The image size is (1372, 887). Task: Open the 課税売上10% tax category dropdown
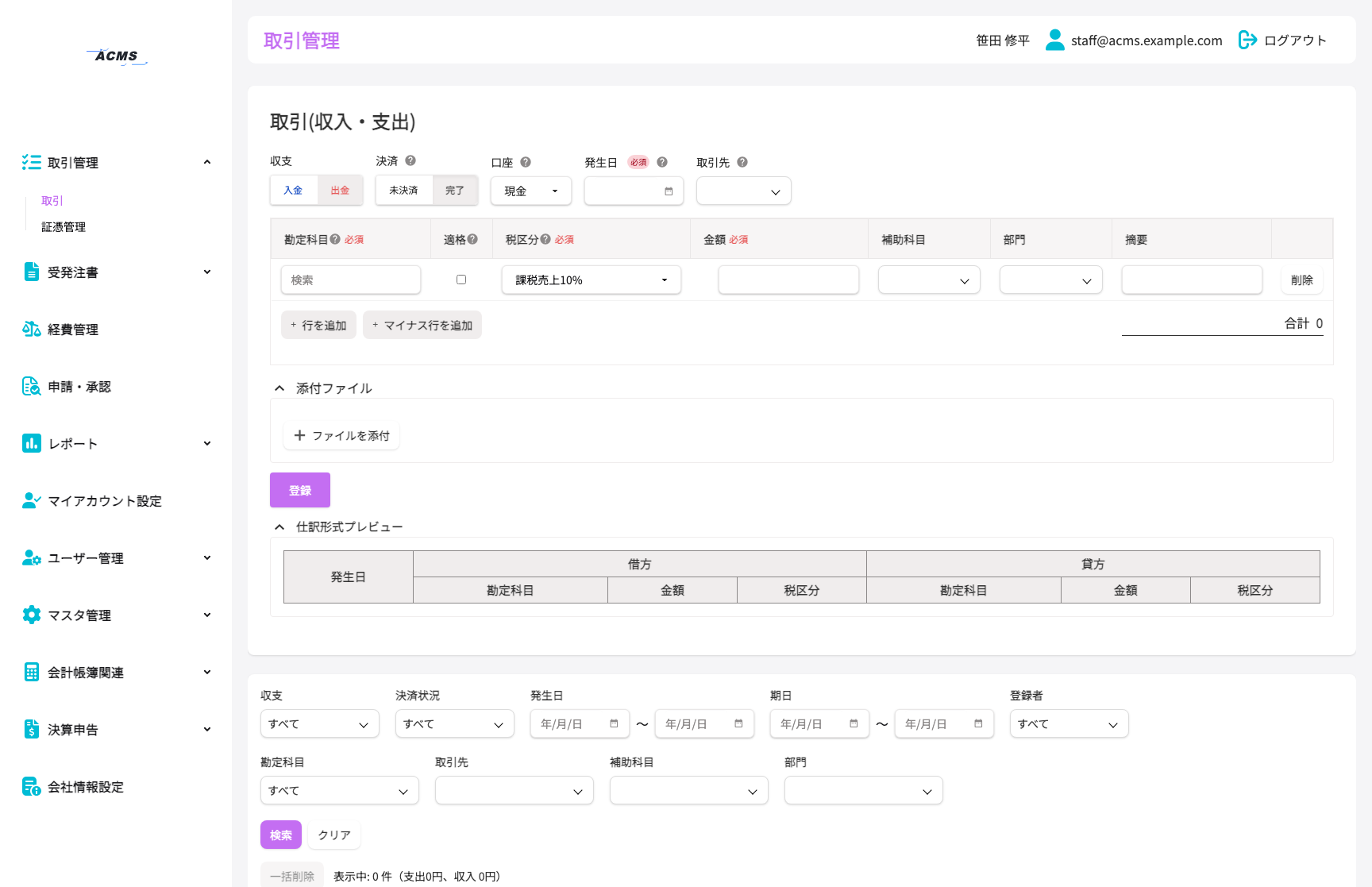point(592,280)
